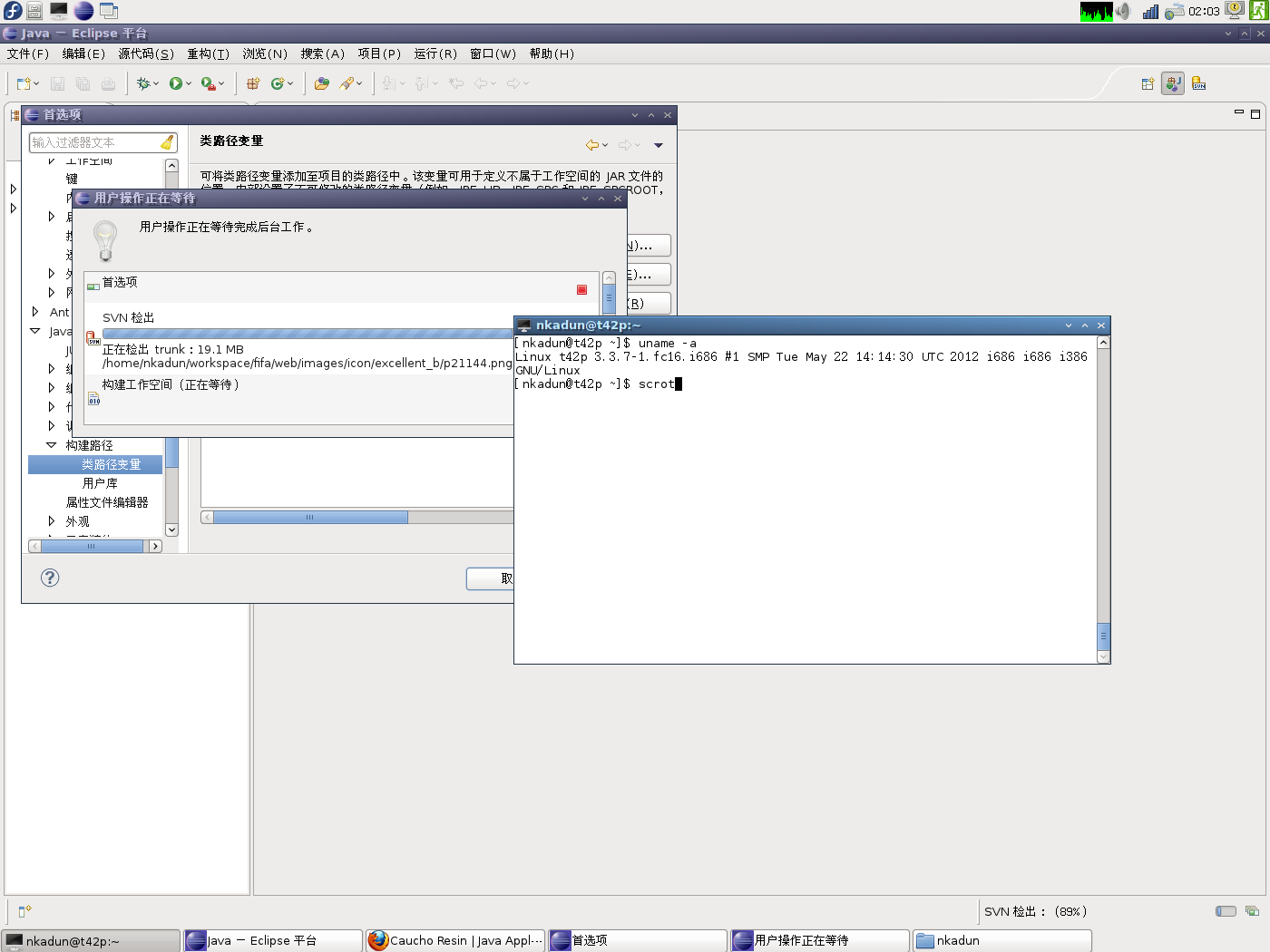Image resolution: width=1270 pixels, height=952 pixels.
Task: Open the 窗口(W) menu
Action: pyautogui.click(x=493, y=53)
